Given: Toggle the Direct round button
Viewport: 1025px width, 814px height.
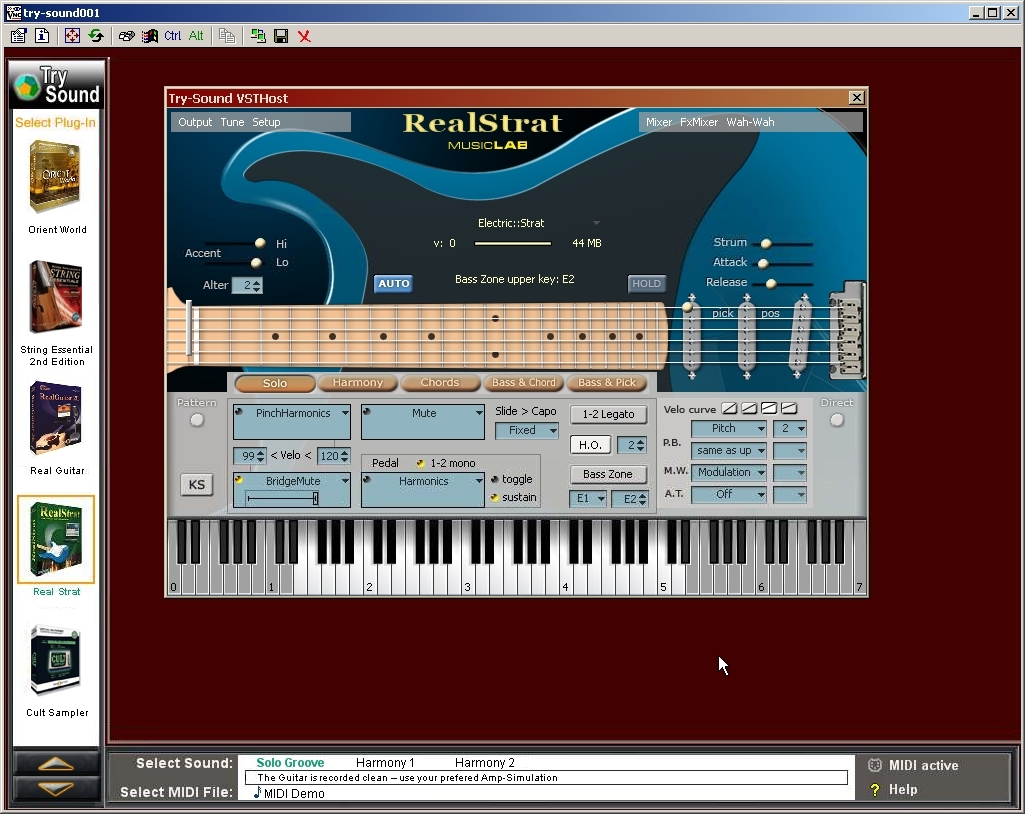Looking at the screenshot, I should [837, 420].
